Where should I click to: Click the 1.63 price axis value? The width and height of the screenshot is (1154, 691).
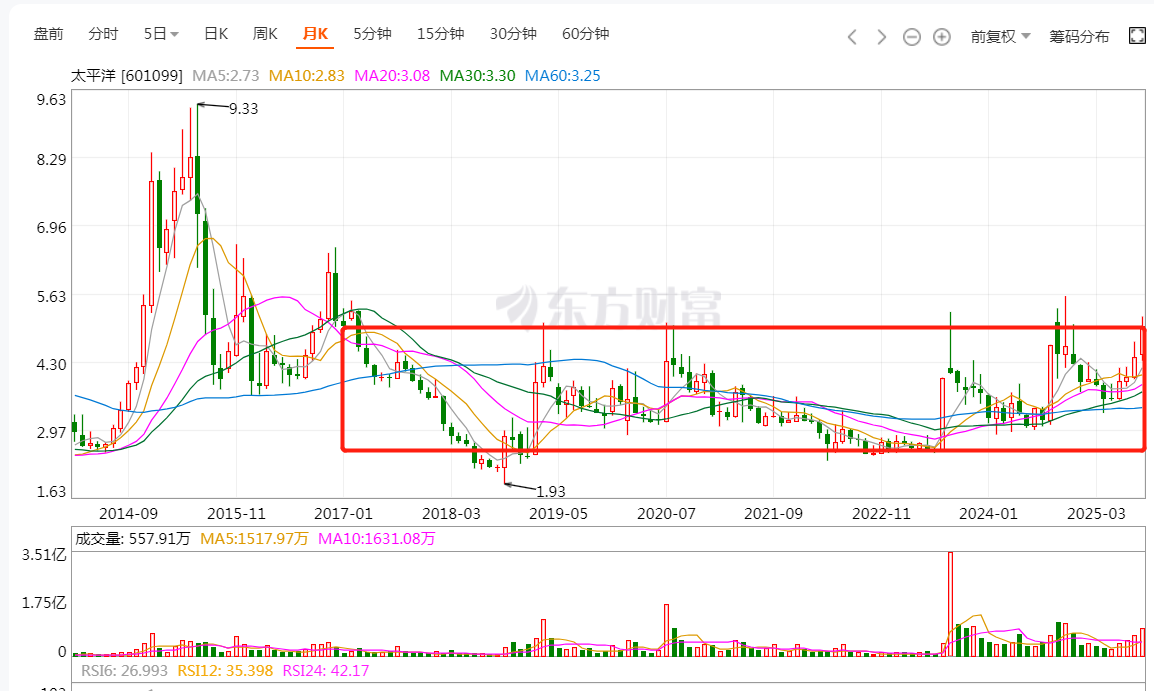pos(52,491)
